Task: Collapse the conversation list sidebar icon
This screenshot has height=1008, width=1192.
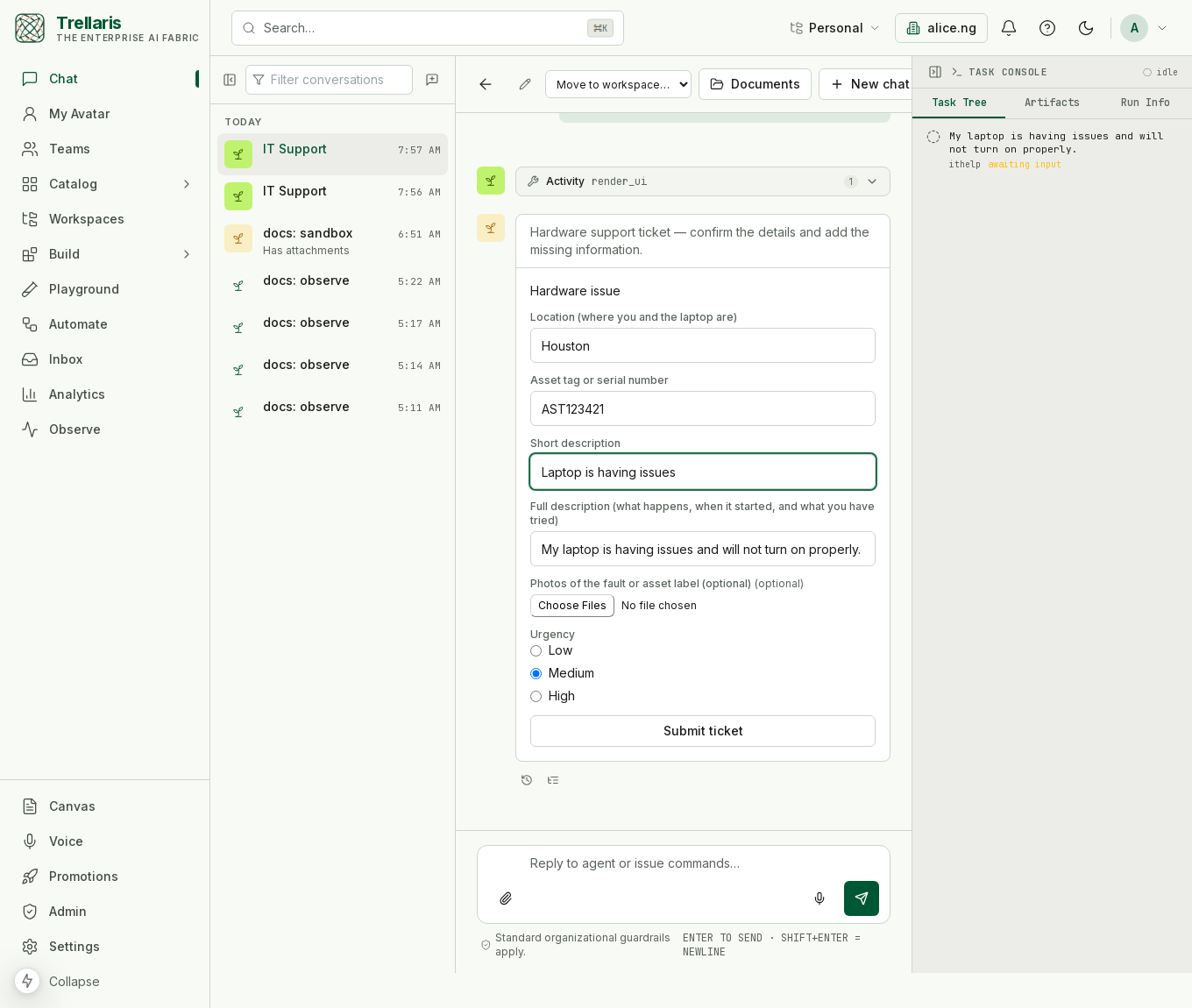Action: point(230,80)
